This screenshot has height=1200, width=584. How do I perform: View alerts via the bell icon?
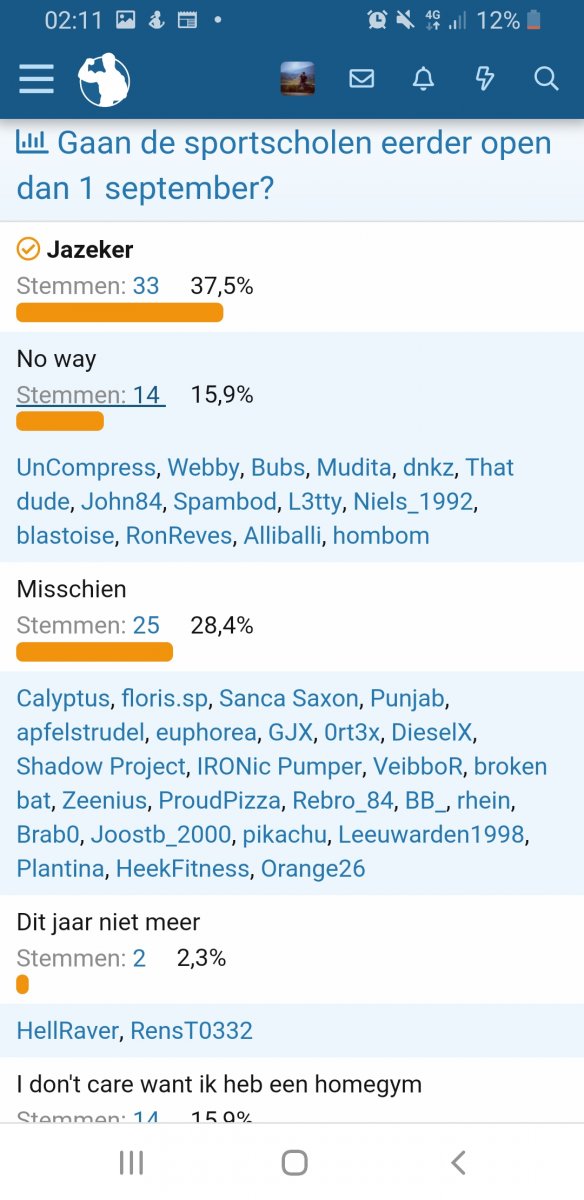coord(423,78)
